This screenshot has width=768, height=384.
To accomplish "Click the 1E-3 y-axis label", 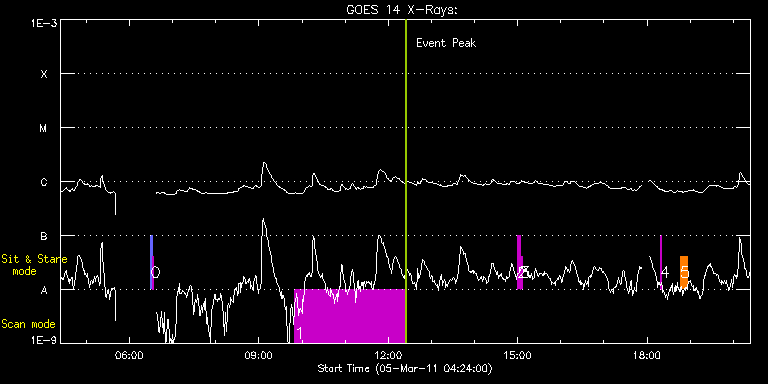I will coord(44,23).
